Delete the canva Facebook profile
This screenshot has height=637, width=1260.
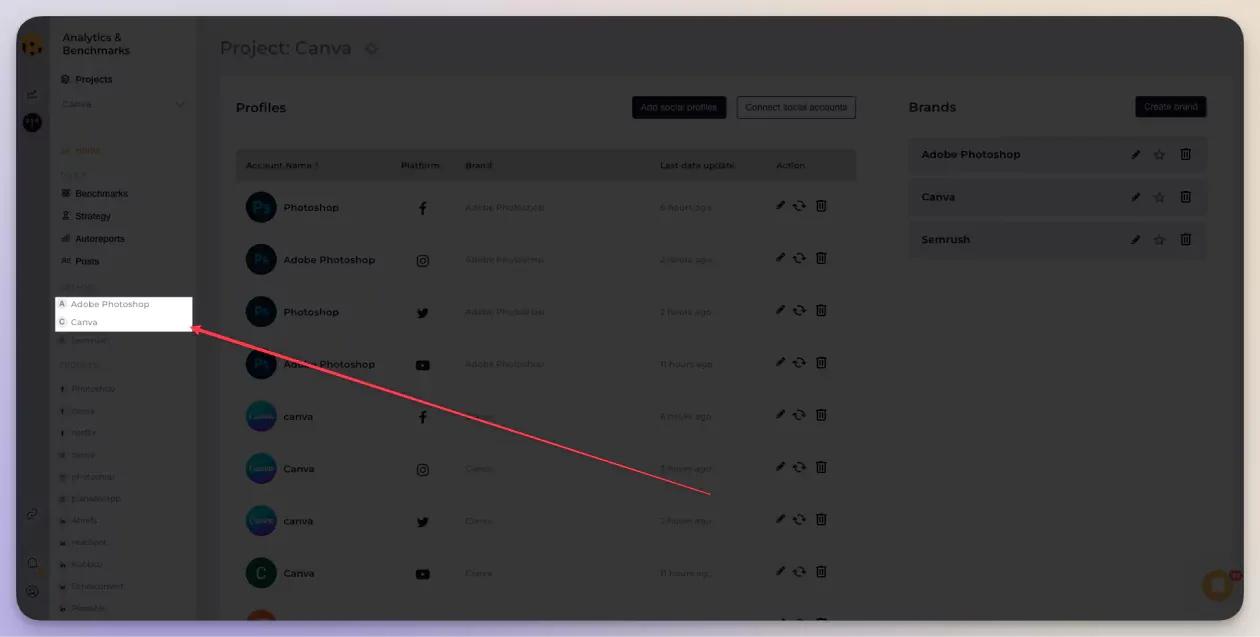pos(821,414)
